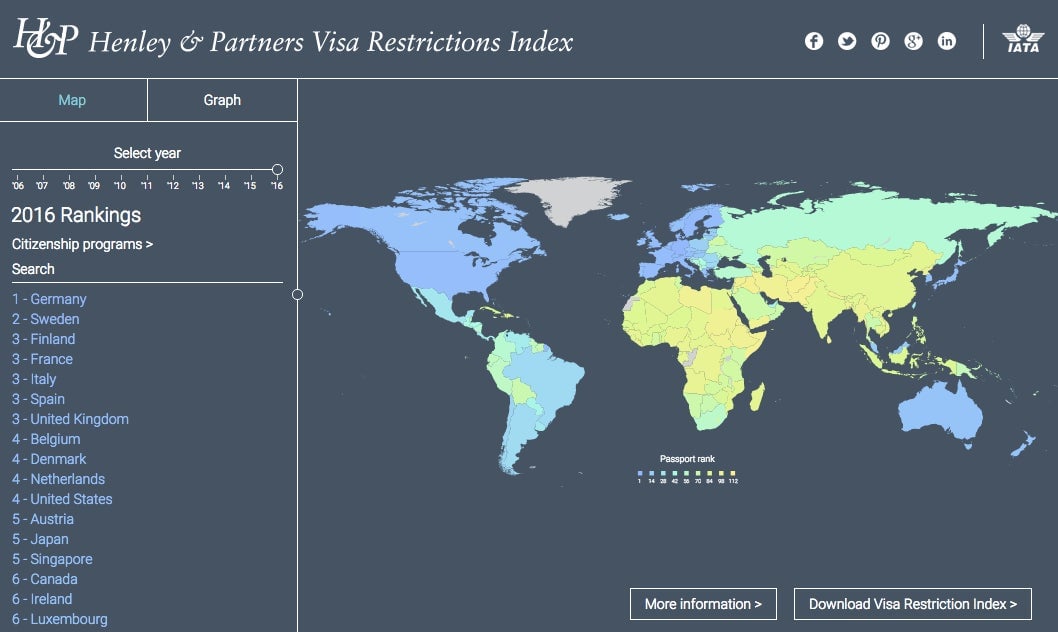
Task: Select 3 - France in rankings
Action: point(43,359)
